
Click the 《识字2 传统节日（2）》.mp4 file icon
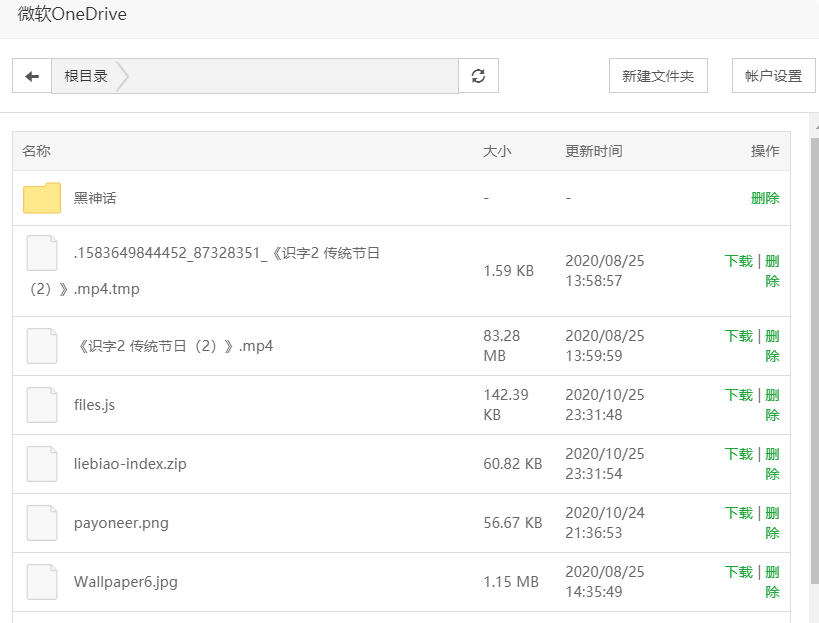pos(42,346)
